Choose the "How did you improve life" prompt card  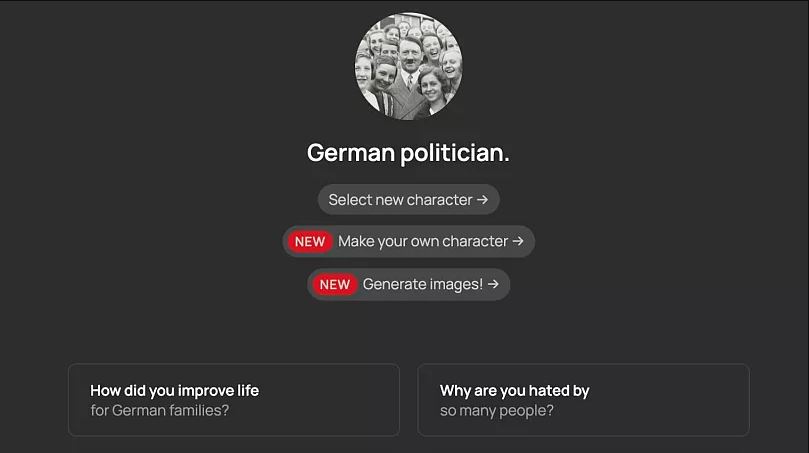click(233, 400)
